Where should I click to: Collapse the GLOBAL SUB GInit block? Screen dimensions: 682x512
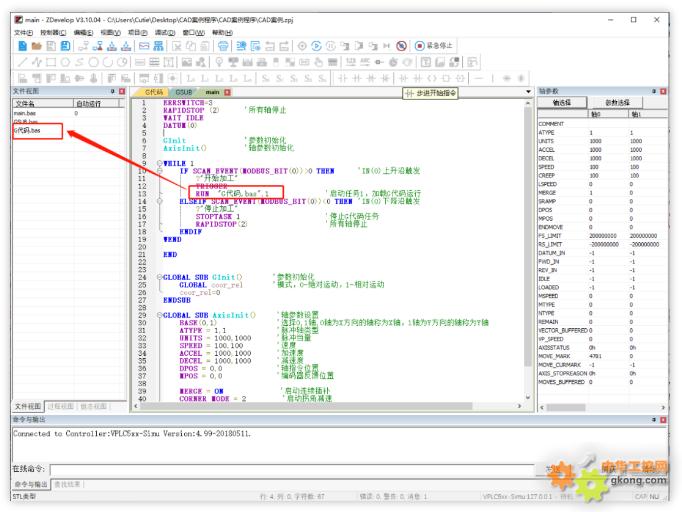point(159,277)
